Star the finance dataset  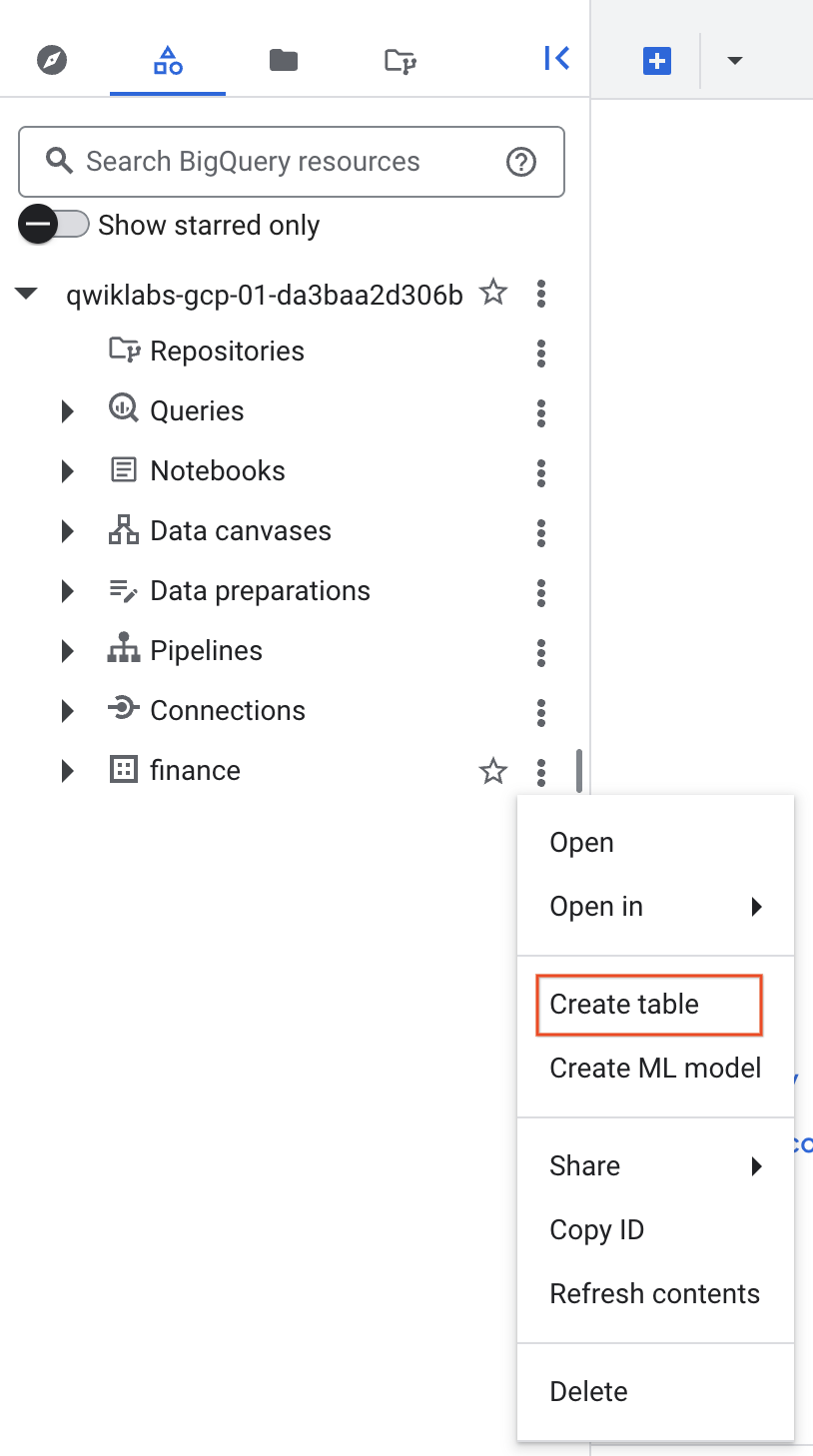[x=492, y=771]
